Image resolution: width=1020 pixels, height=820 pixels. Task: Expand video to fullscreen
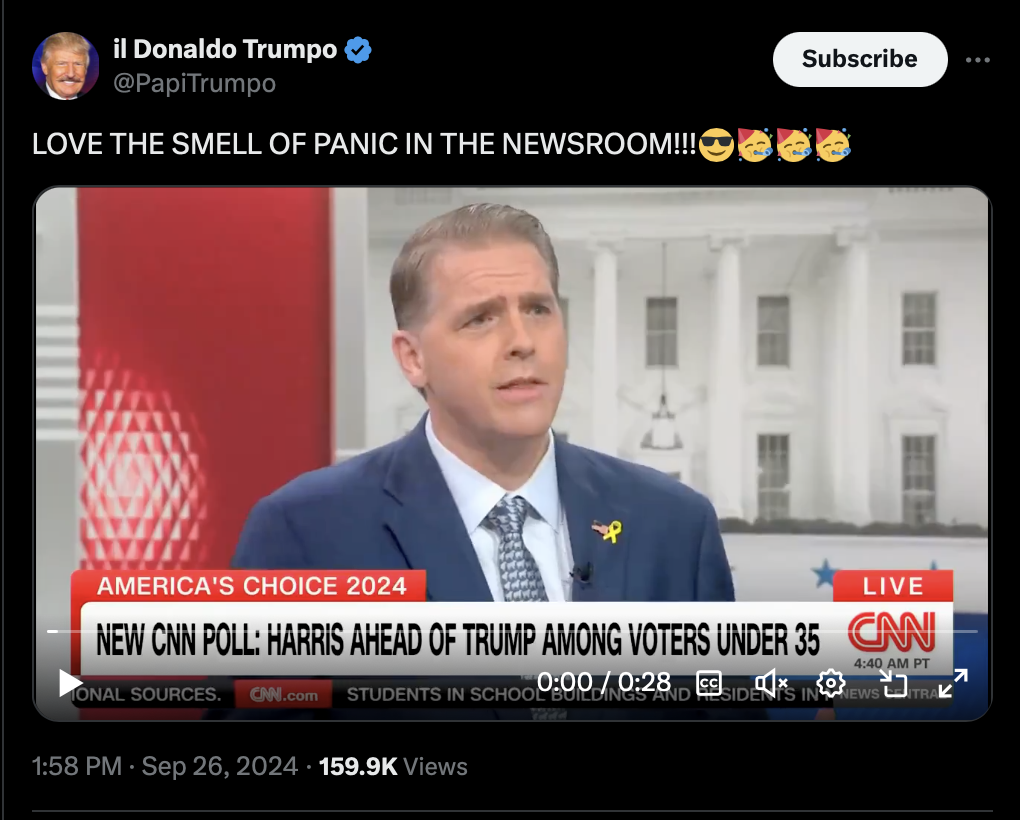point(953,683)
